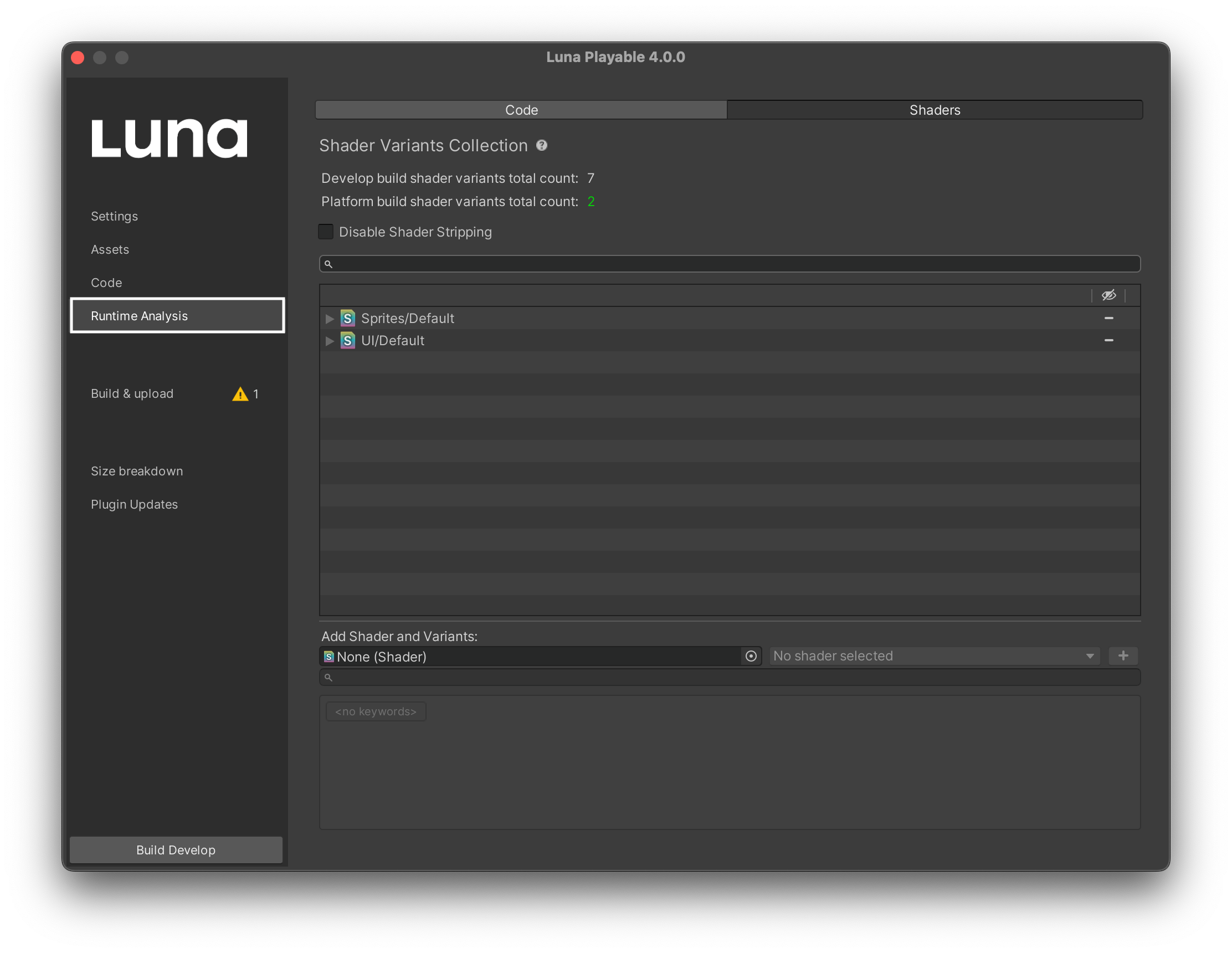Open the Code section in sidebar
The image size is (1232, 953).
pyautogui.click(x=106, y=283)
